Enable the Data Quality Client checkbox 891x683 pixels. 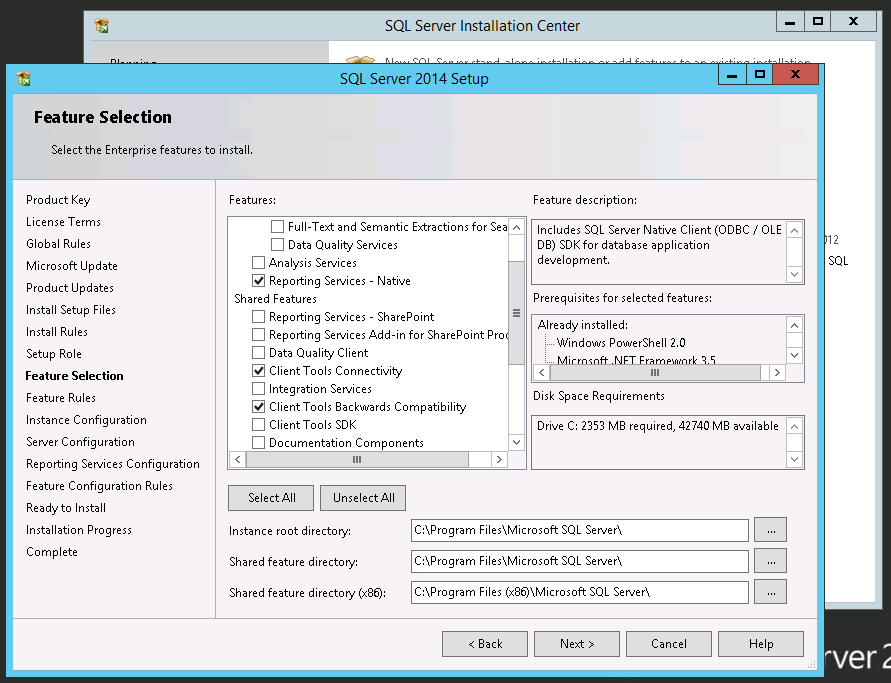tap(258, 353)
